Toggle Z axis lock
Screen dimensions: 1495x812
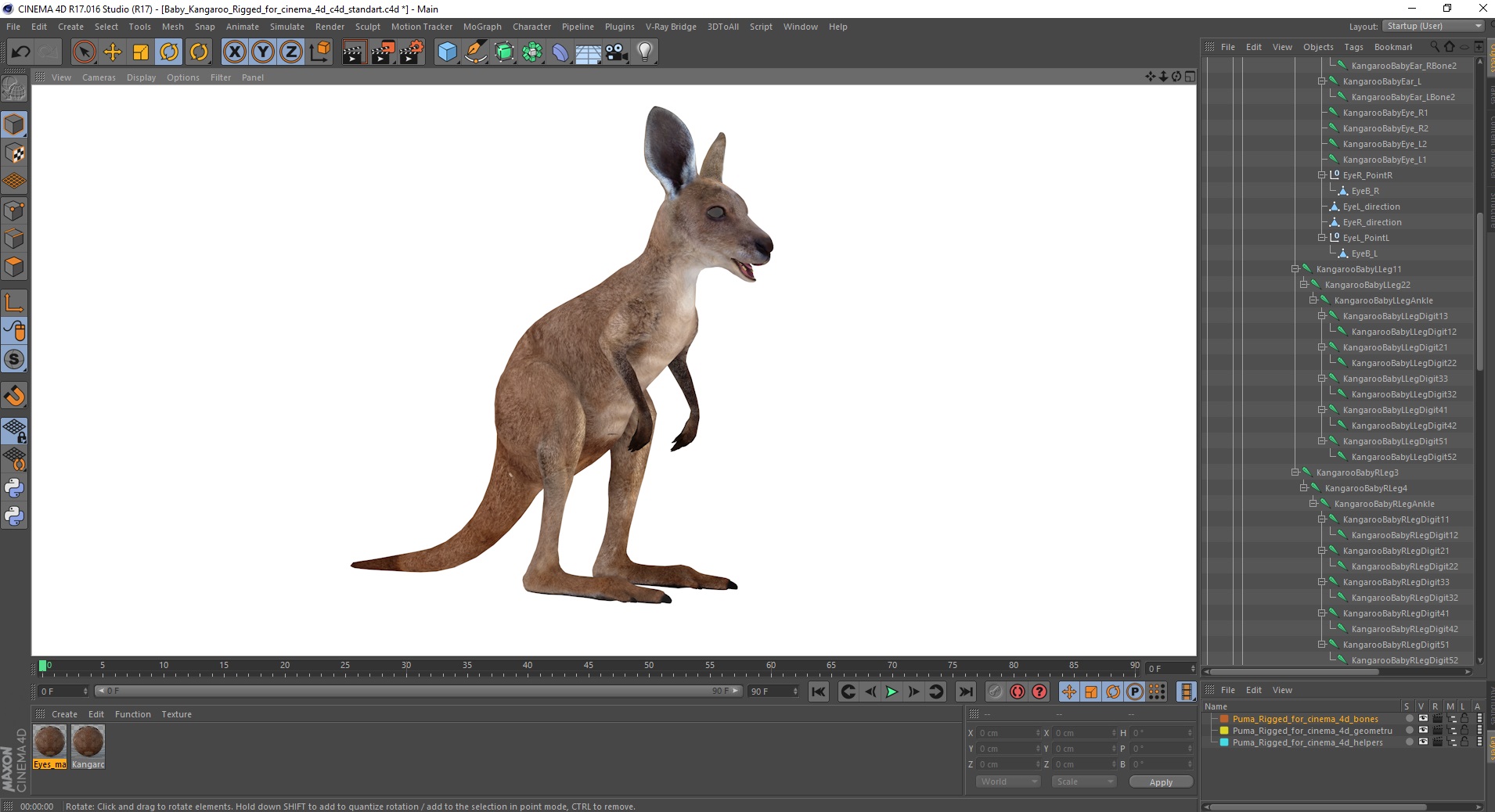pos(291,52)
